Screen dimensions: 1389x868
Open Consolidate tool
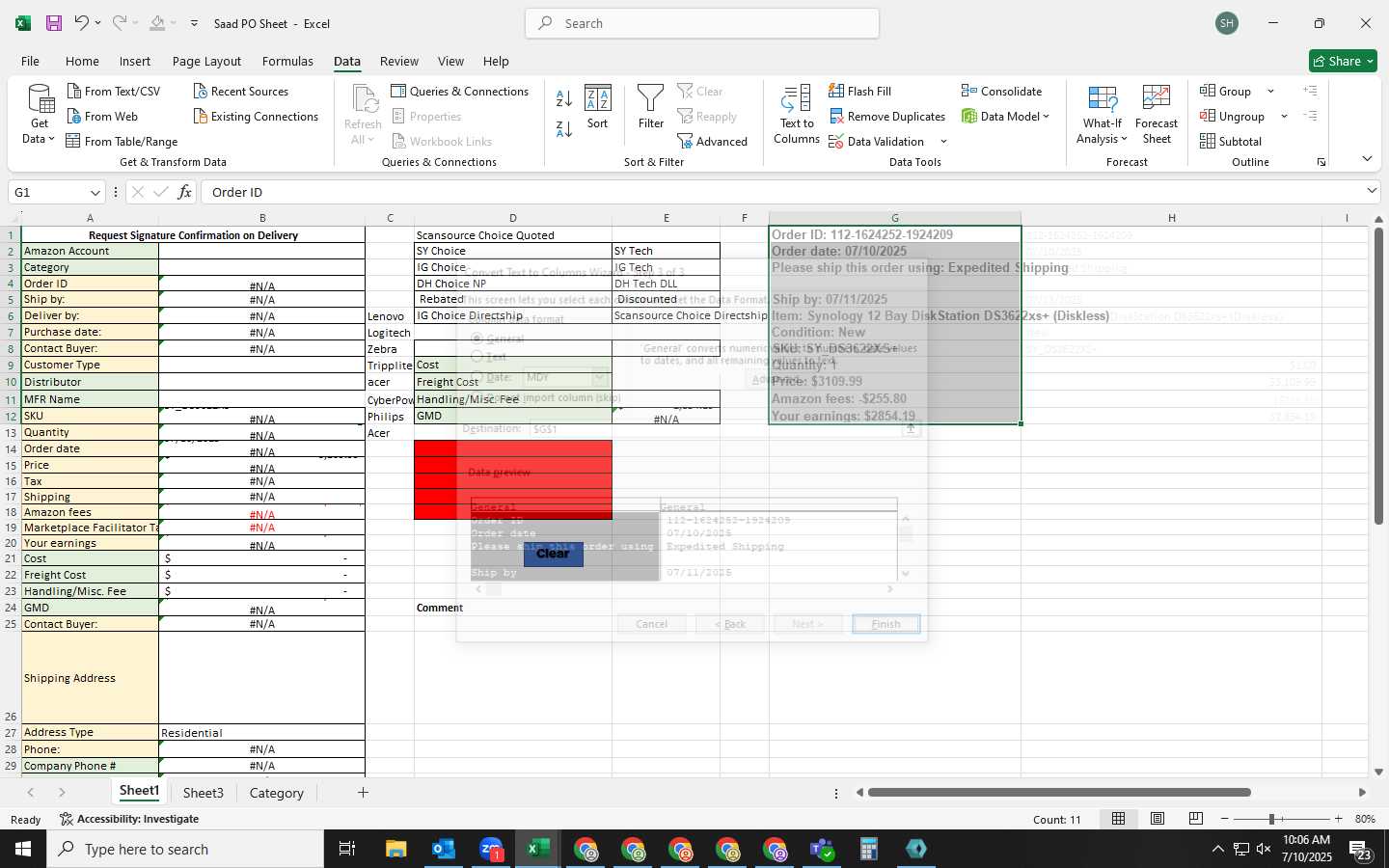1001,92
